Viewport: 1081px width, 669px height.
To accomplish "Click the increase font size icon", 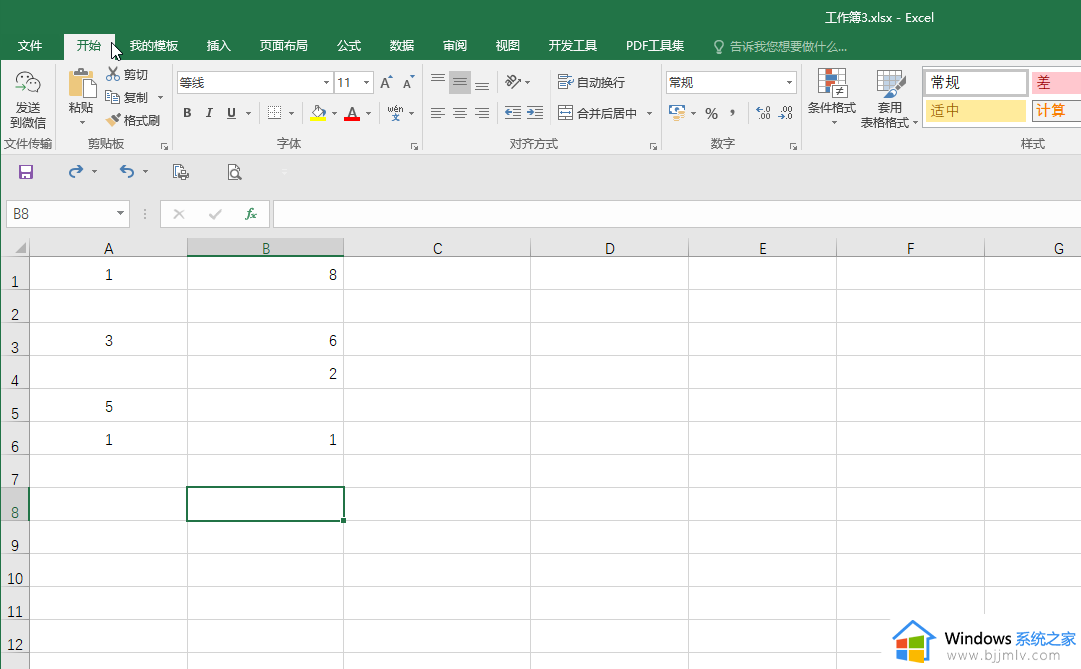I will 386,83.
